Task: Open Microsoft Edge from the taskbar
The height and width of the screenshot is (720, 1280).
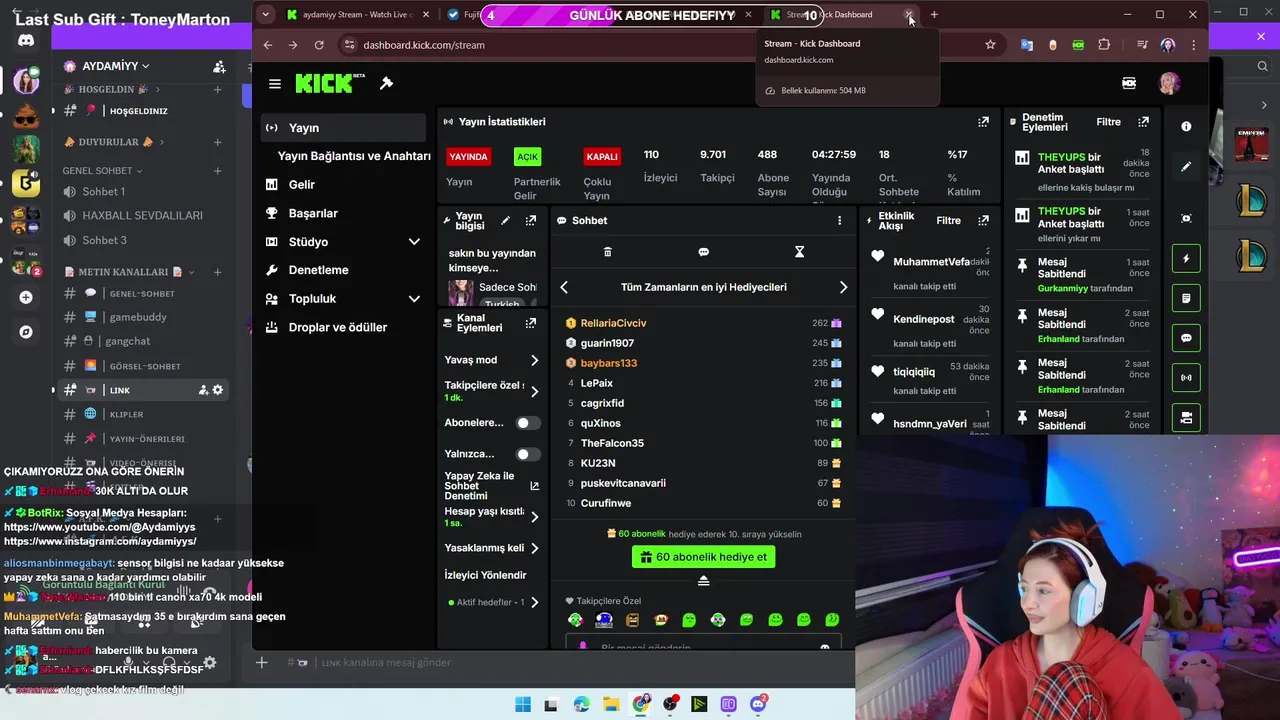Action: [582, 705]
